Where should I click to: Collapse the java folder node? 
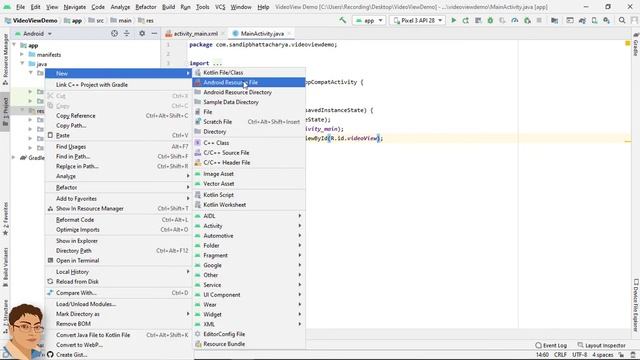(22, 64)
